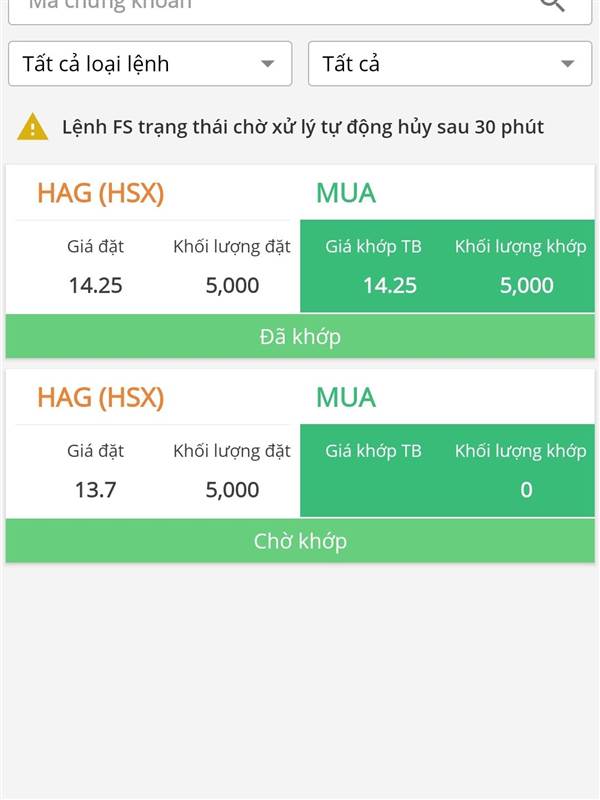Tap the 'Chờ khớp' status bar
The height and width of the screenshot is (800, 600).
click(300, 541)
